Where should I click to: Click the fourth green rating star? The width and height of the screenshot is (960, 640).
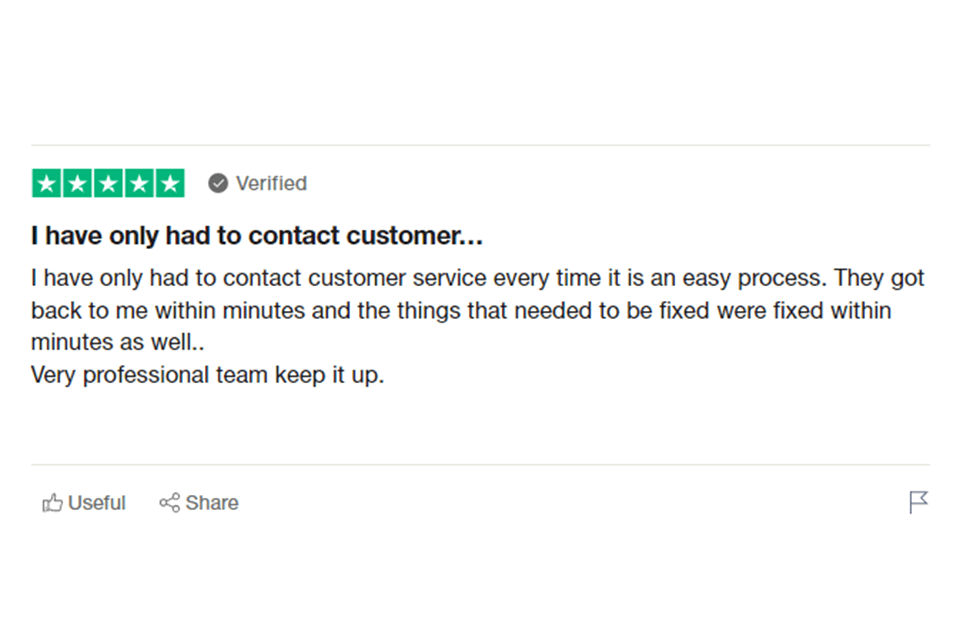click(139, 183)
